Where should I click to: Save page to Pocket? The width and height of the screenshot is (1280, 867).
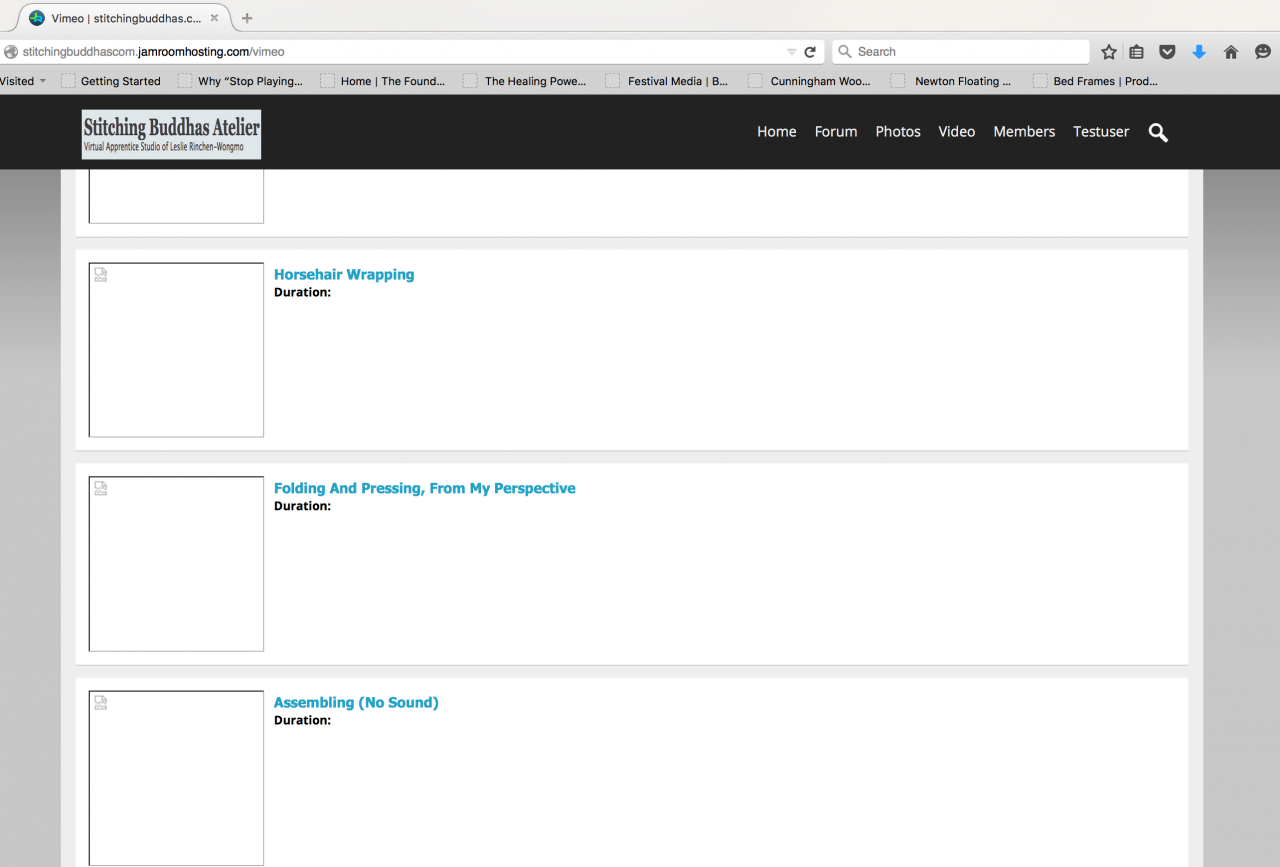pos(1167,52)
